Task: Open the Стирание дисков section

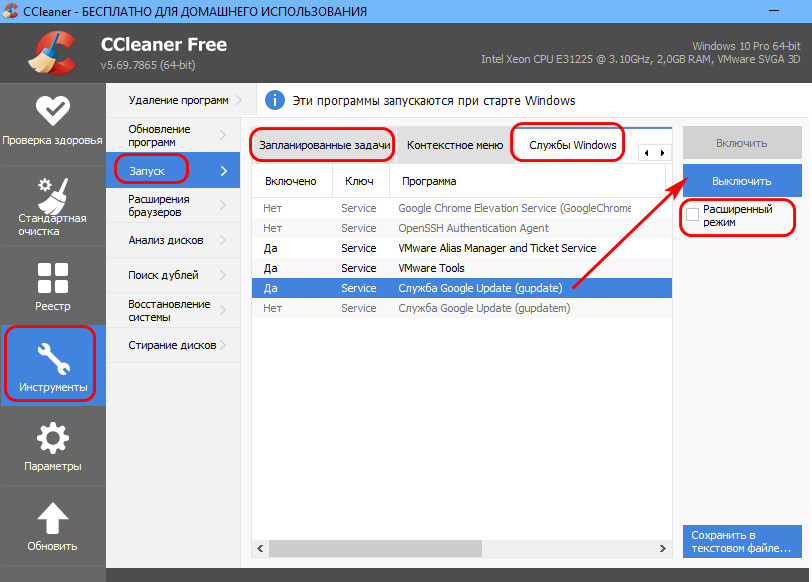Action: tap(173, 345)
